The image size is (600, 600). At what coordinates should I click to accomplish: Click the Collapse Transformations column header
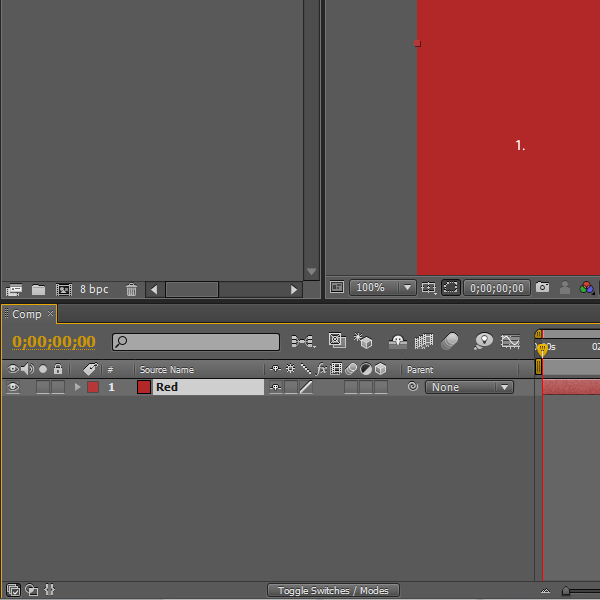pos(290,369)
